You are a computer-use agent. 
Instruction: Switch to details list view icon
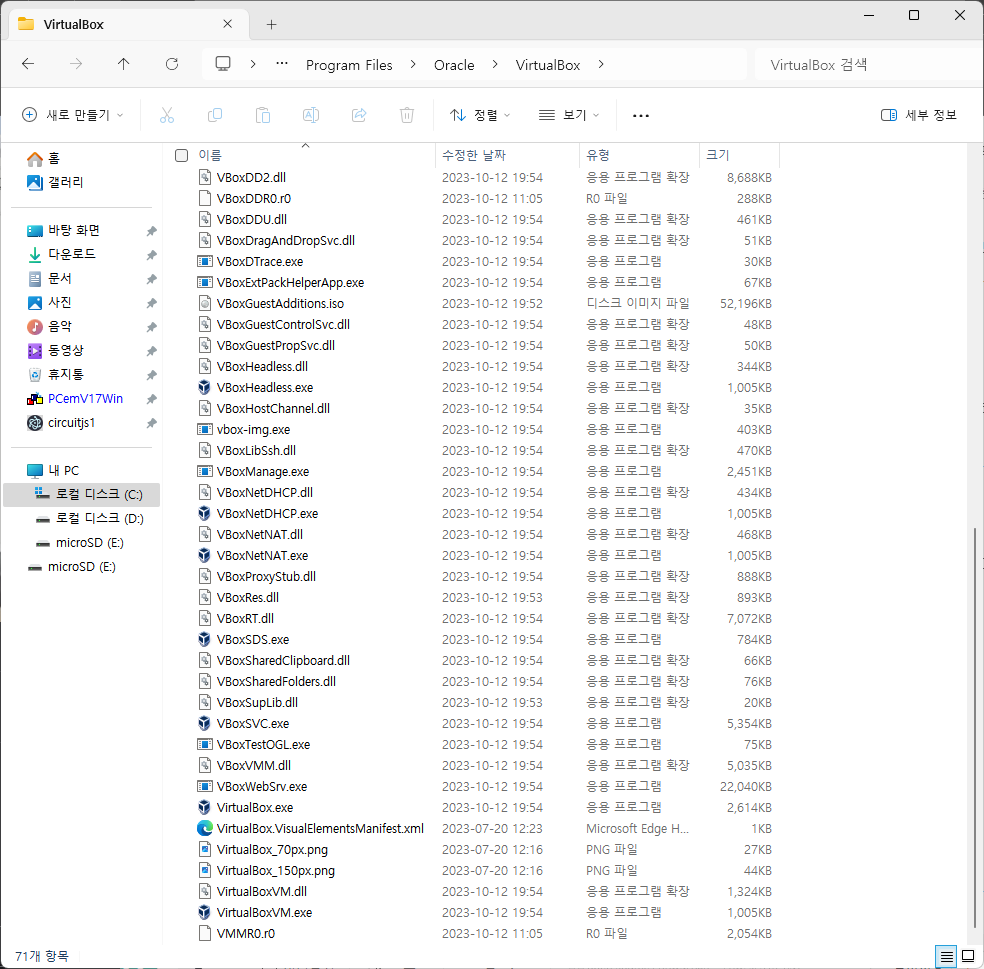click(x=946, y=956)
